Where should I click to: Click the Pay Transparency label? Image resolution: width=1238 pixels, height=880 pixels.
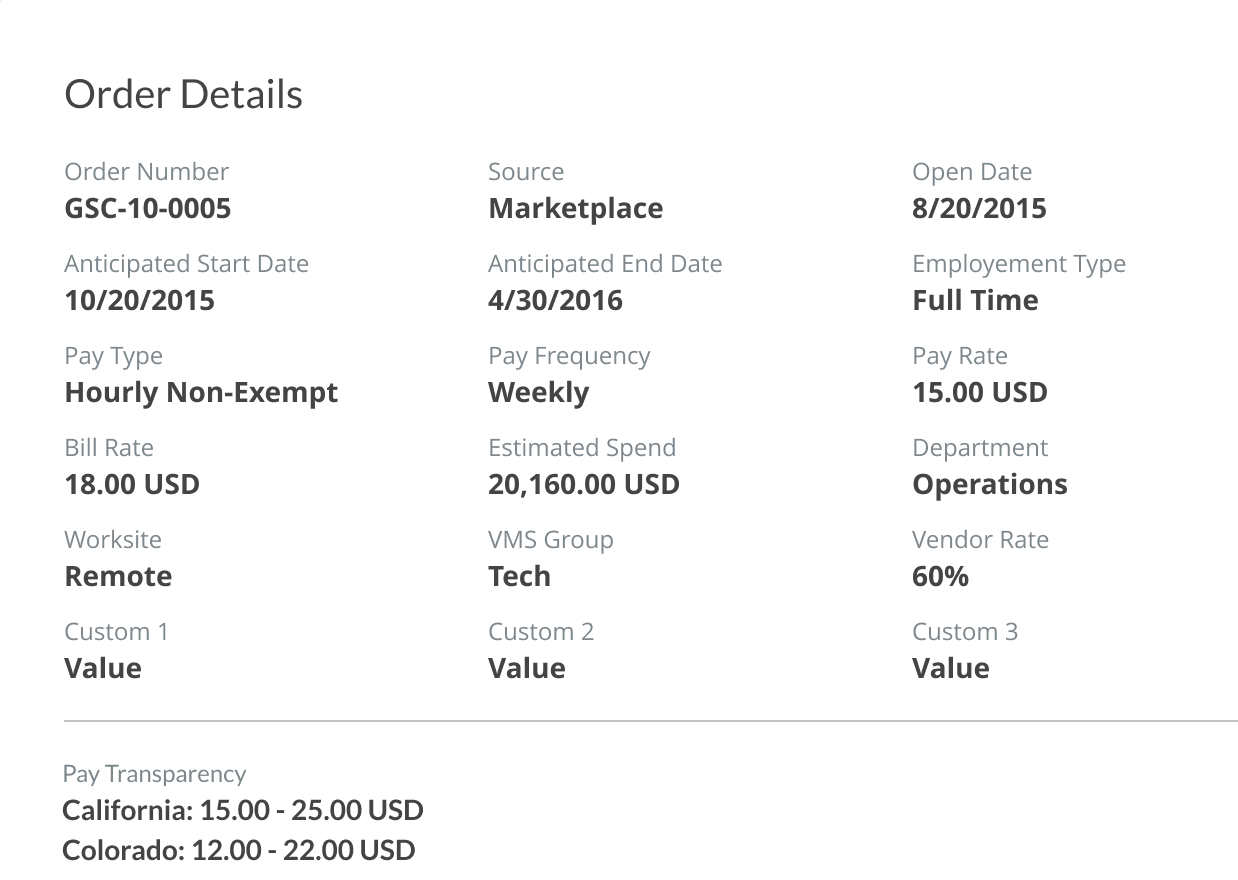(154, 774)
